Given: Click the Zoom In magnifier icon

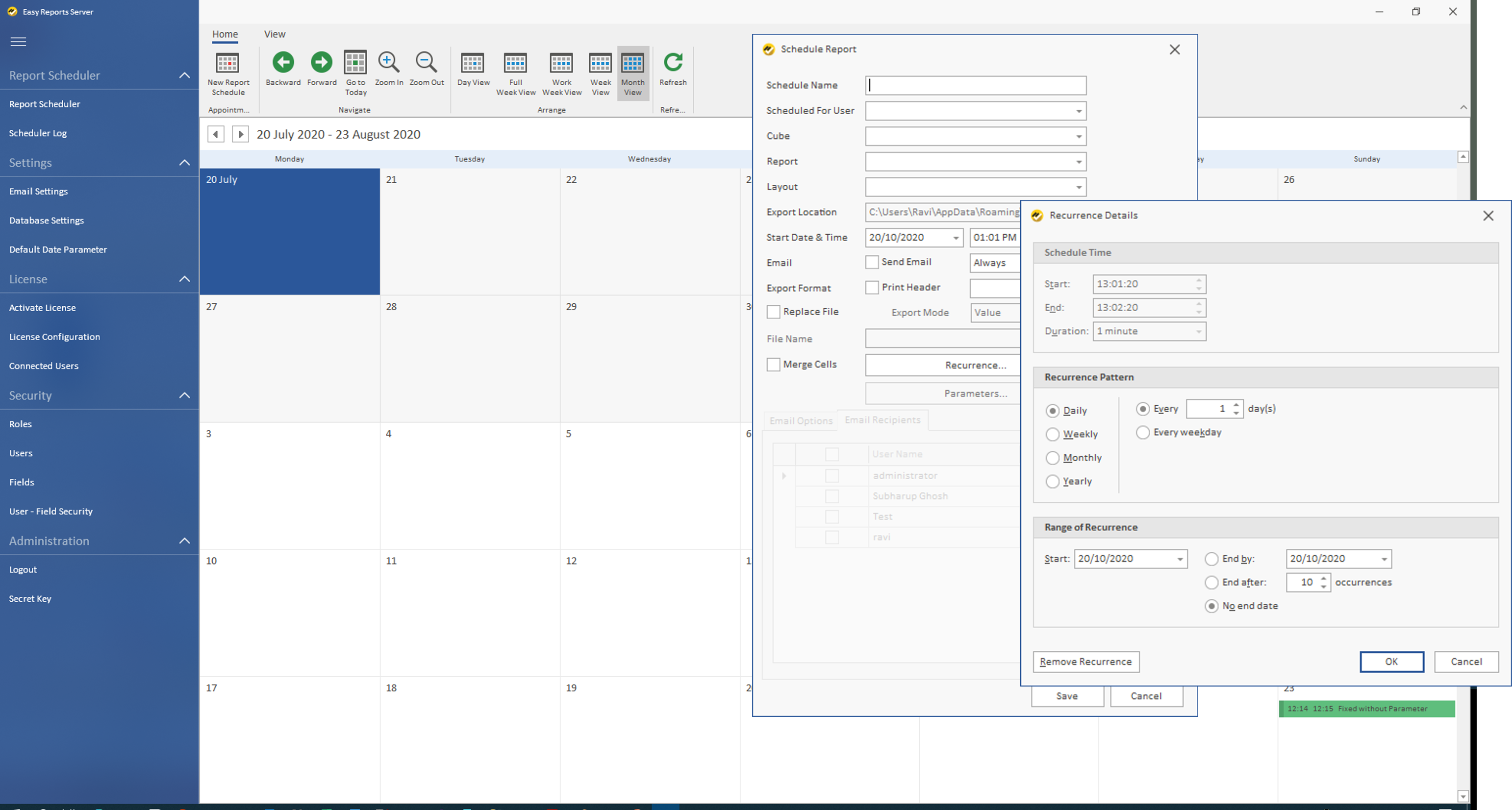Looking at the screenshot, I should pyautogui.click(x=389, y=62).
